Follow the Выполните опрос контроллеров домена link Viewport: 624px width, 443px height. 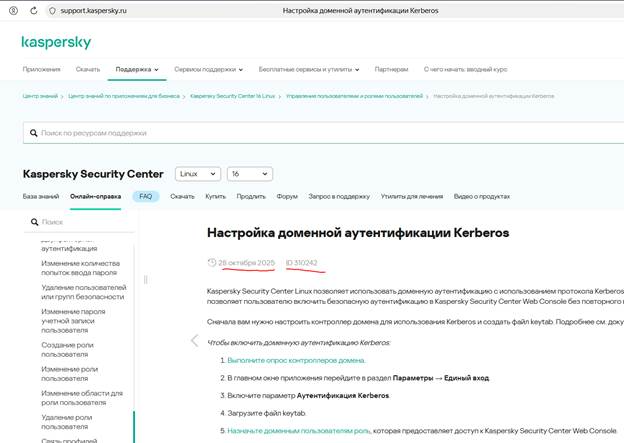point(296,360)
